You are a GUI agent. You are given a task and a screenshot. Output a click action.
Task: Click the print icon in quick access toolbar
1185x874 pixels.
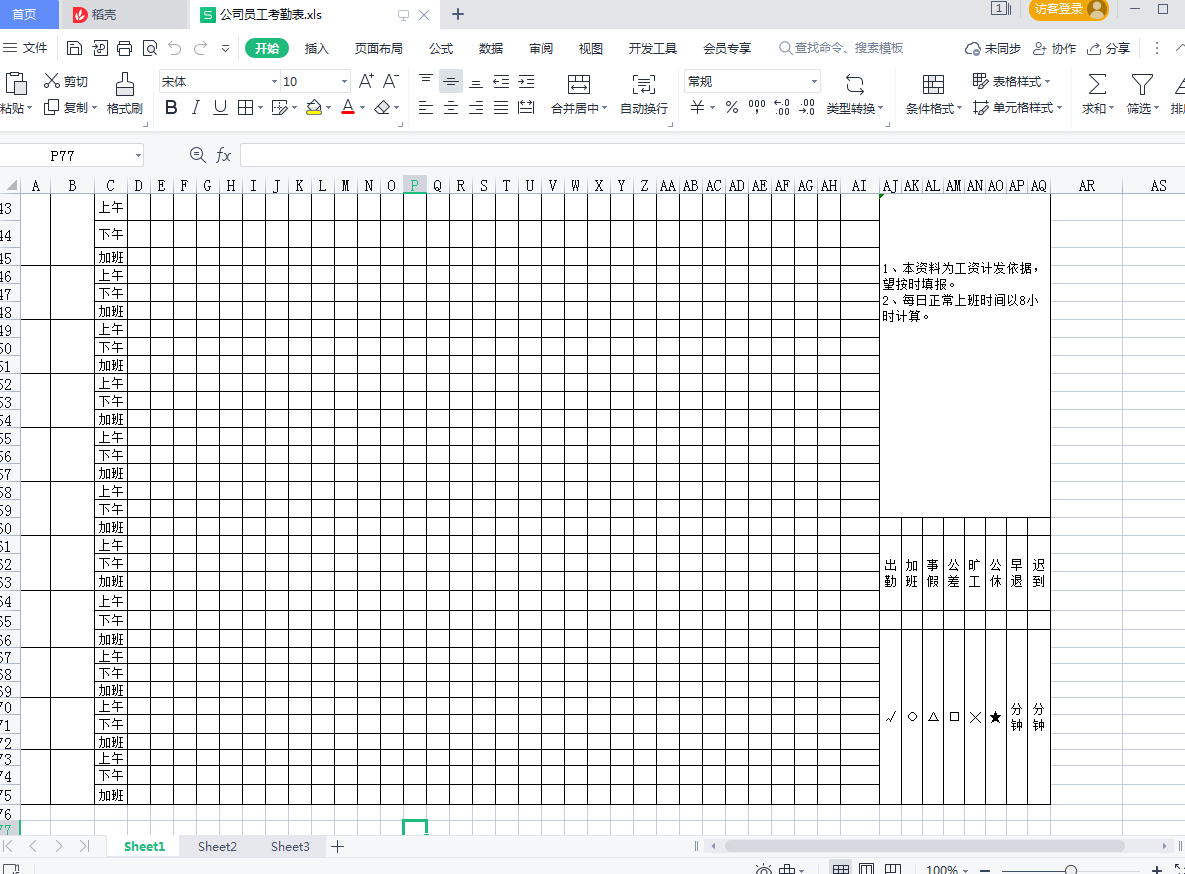(x=125, y=48)
